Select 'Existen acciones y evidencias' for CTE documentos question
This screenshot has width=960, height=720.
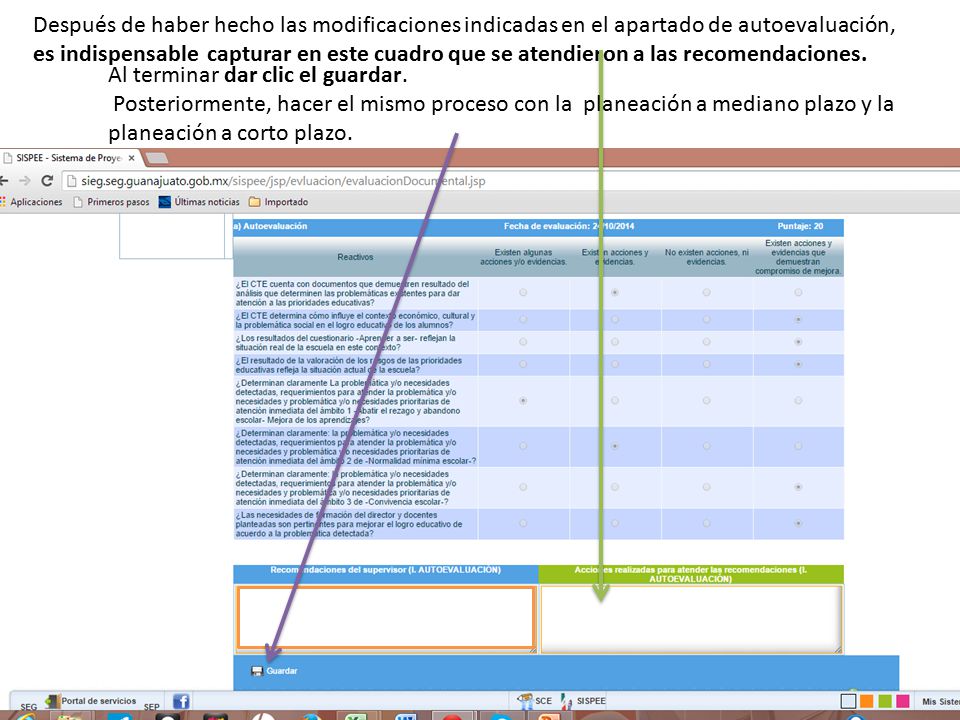pos(615,293)
